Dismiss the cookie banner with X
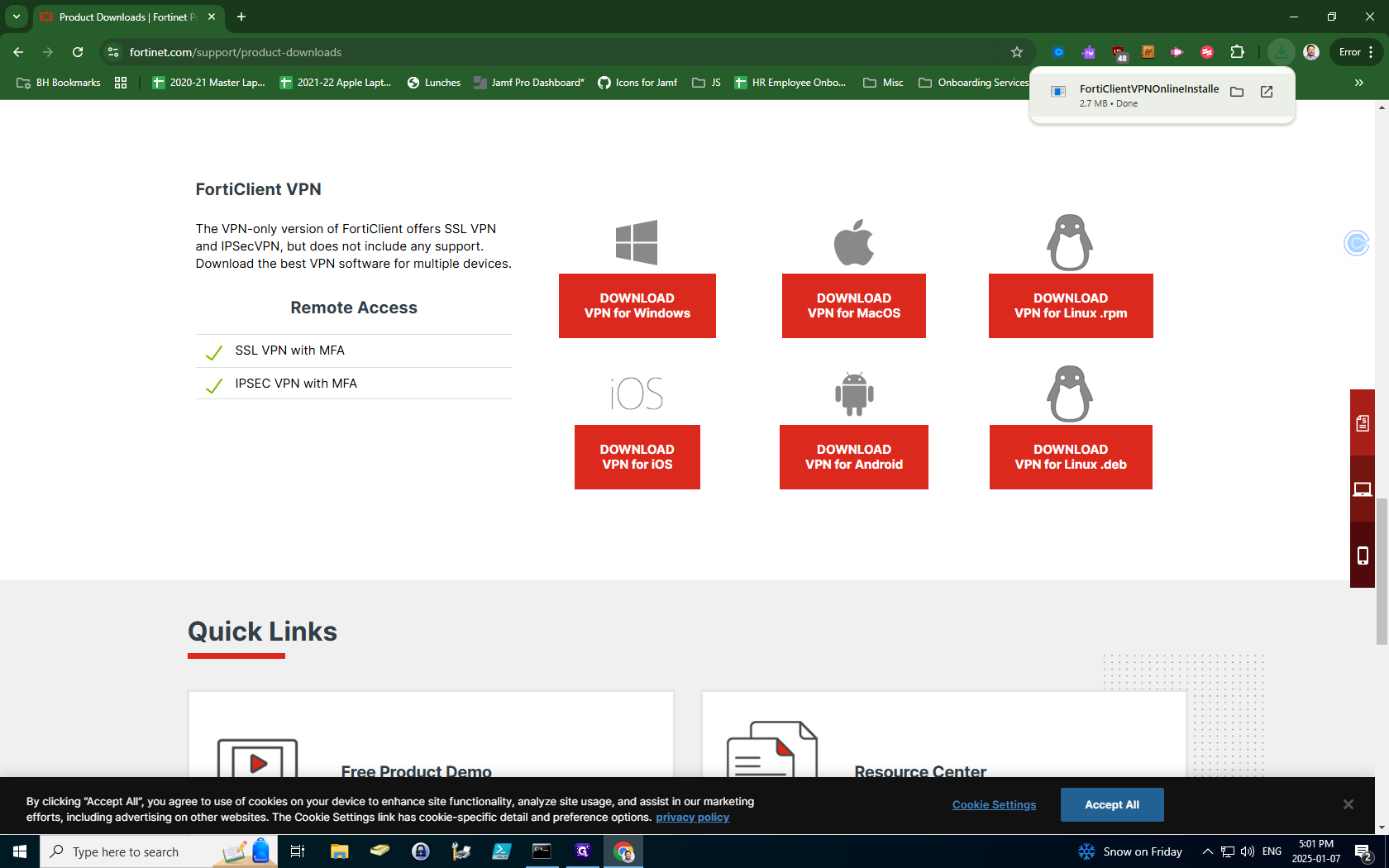This screenshot has height=868, width=1389. click(x=1348, y=804)
